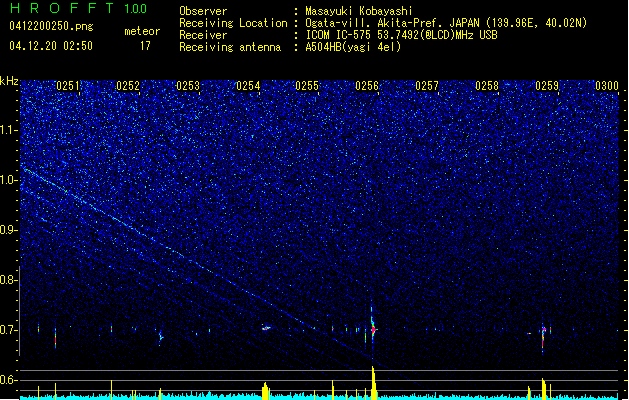Click the 1.0 frequency axis label
This screenshot has width=629, height=400.
(8, 180)
